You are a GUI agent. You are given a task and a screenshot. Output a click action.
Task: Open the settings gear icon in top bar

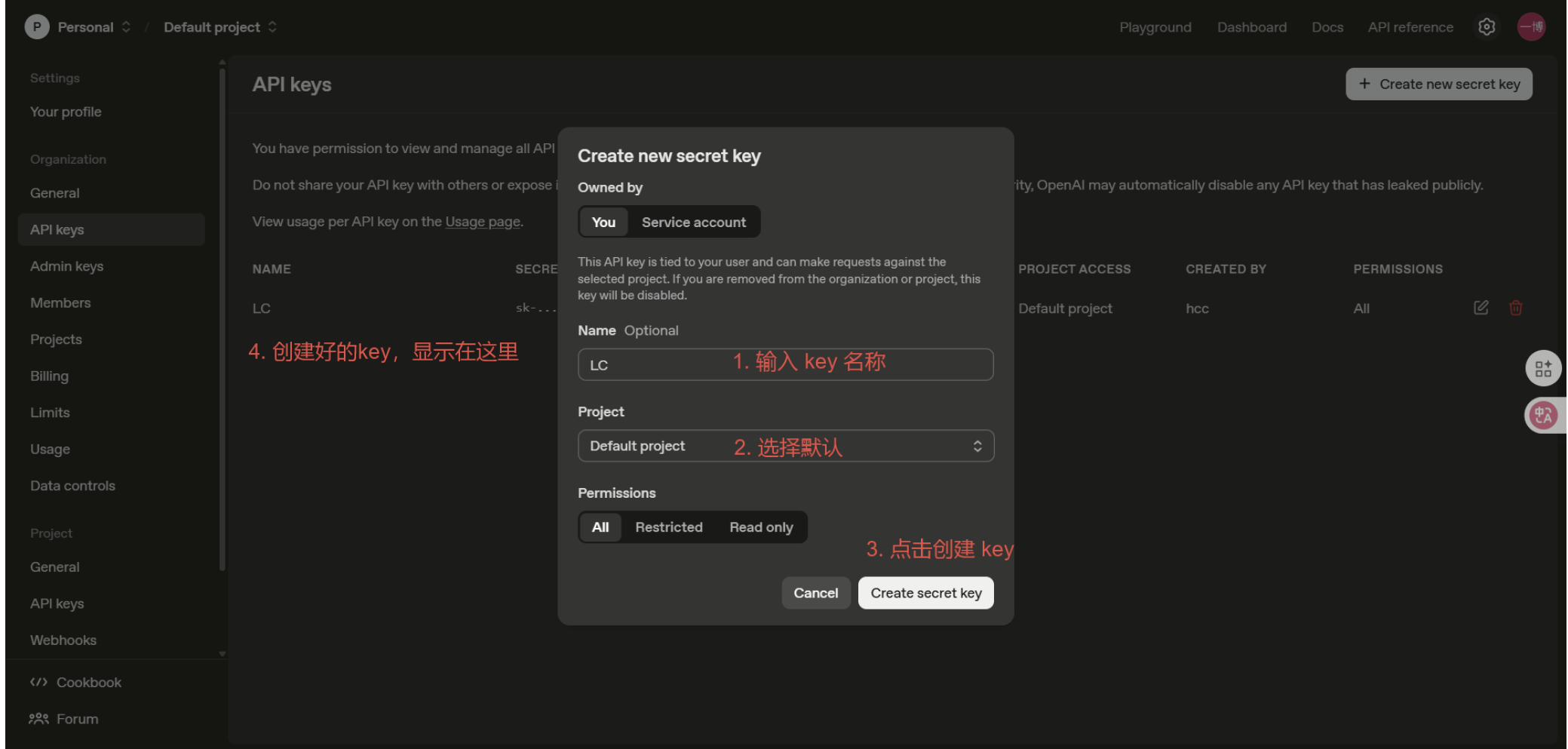coord(1486,27)
